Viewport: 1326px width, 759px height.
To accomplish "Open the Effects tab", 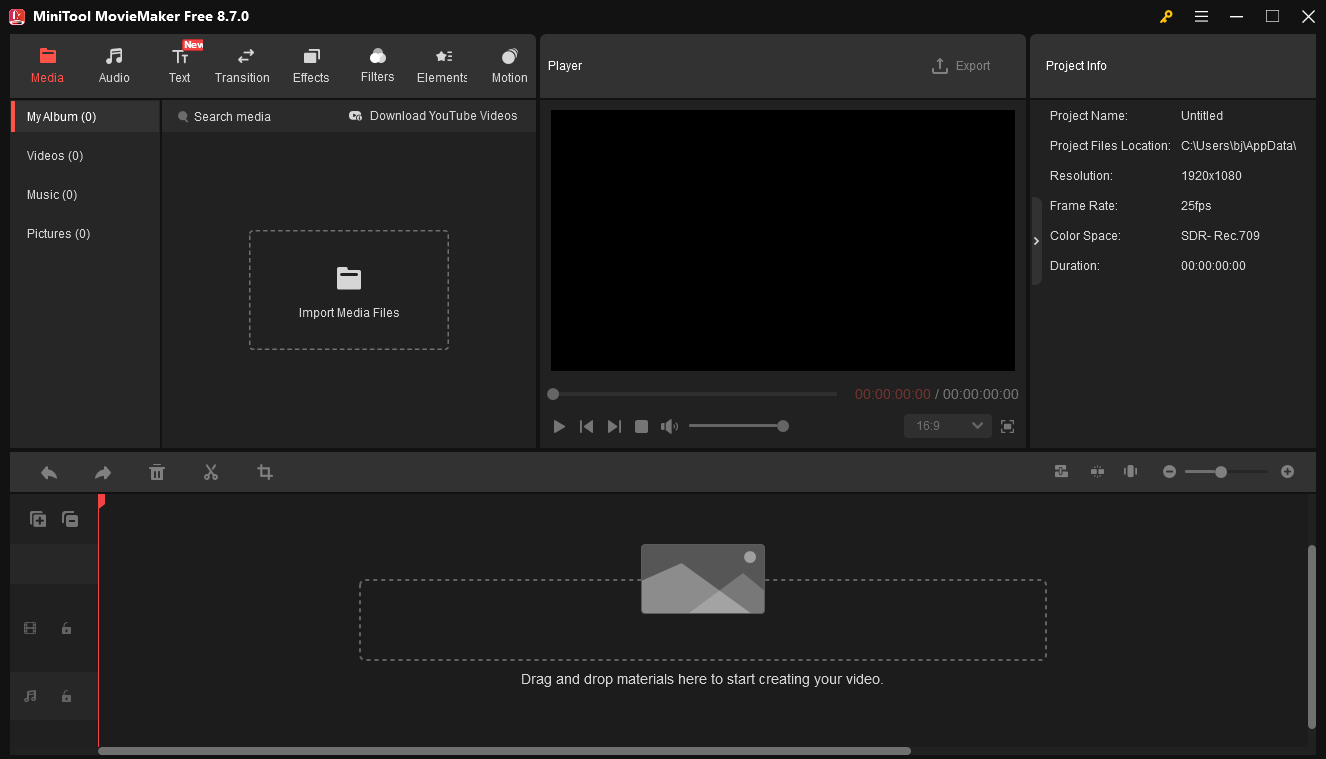I will point(311,66).
